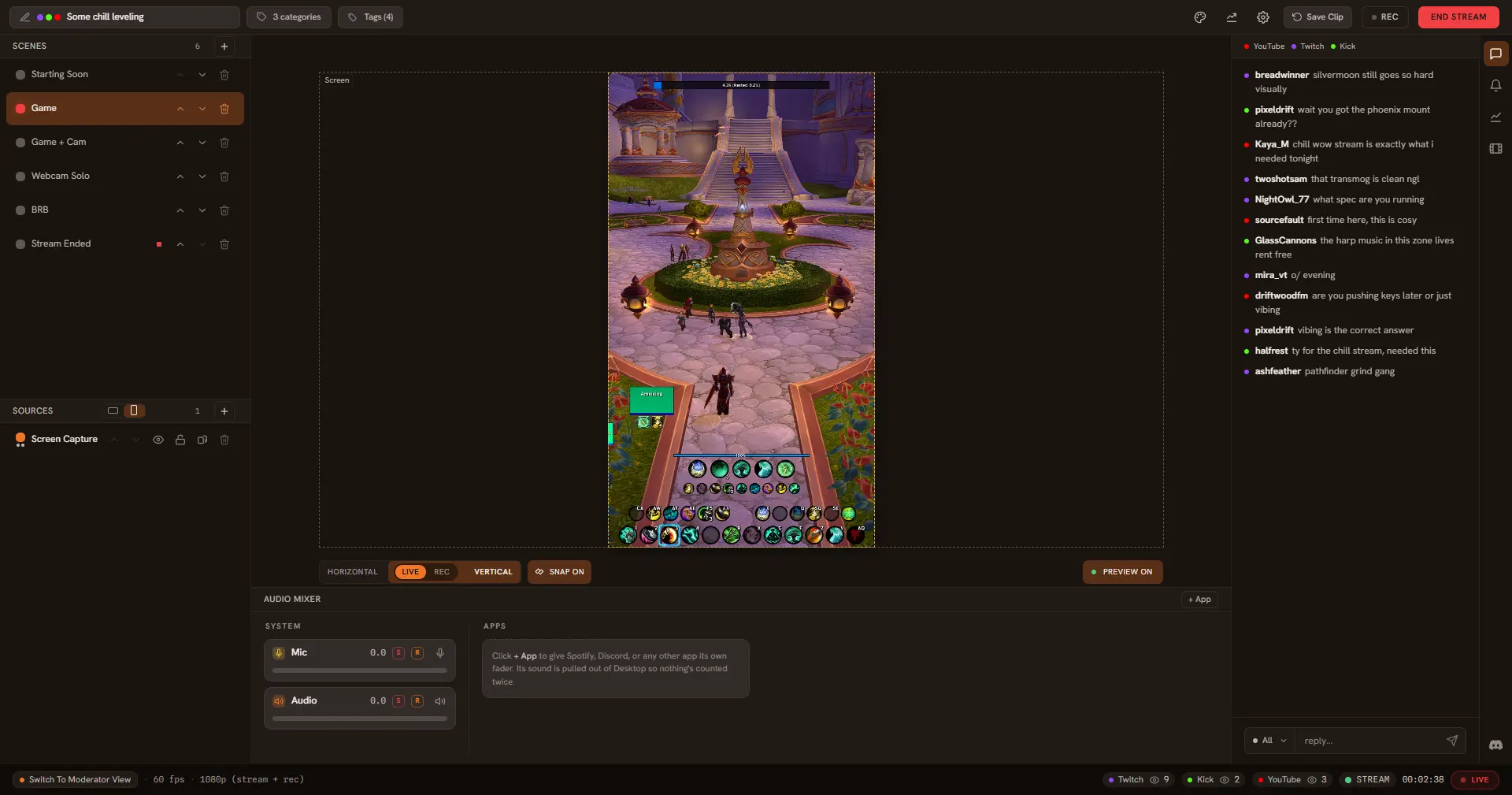
Task: Start recording with the top REC button
Action: pos(1385,17)
